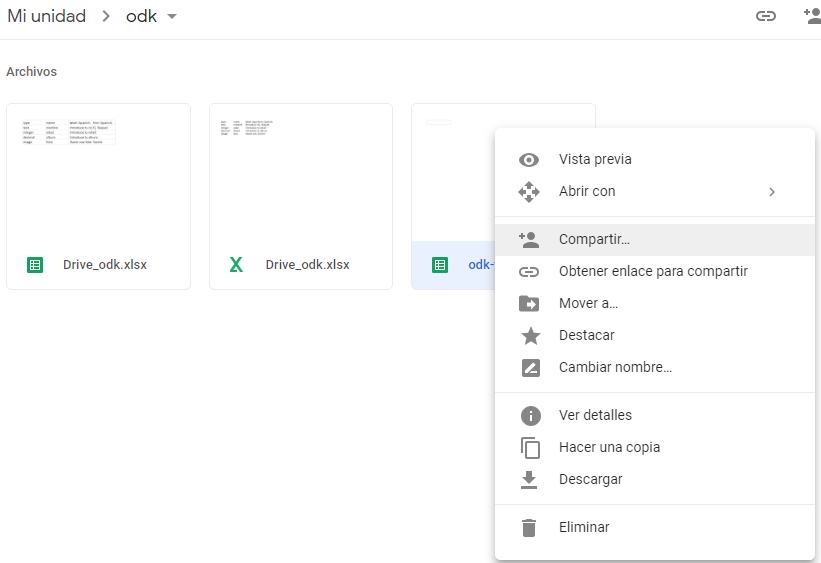Click the copy icon for Hacer una copia
The image size is (821, 563).
tap(530, 448)
